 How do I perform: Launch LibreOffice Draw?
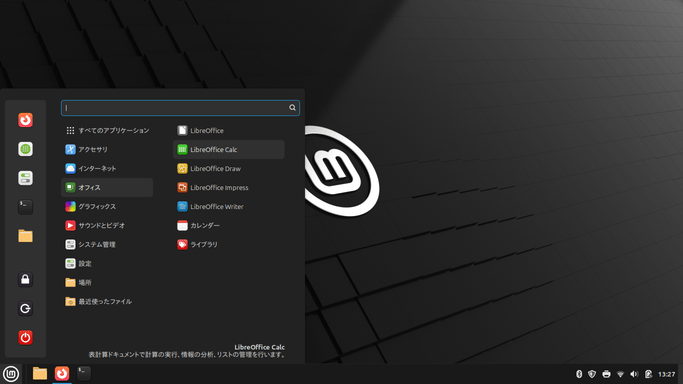click(229, 168)
